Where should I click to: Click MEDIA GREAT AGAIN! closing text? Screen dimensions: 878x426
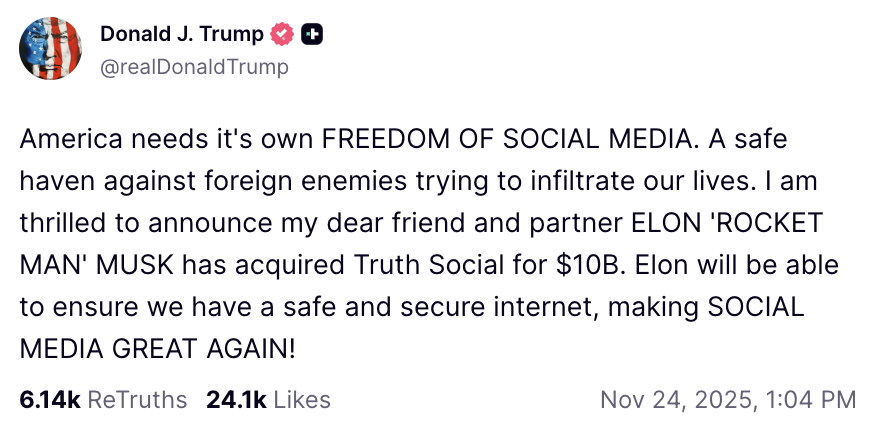(x=158, y=349)
